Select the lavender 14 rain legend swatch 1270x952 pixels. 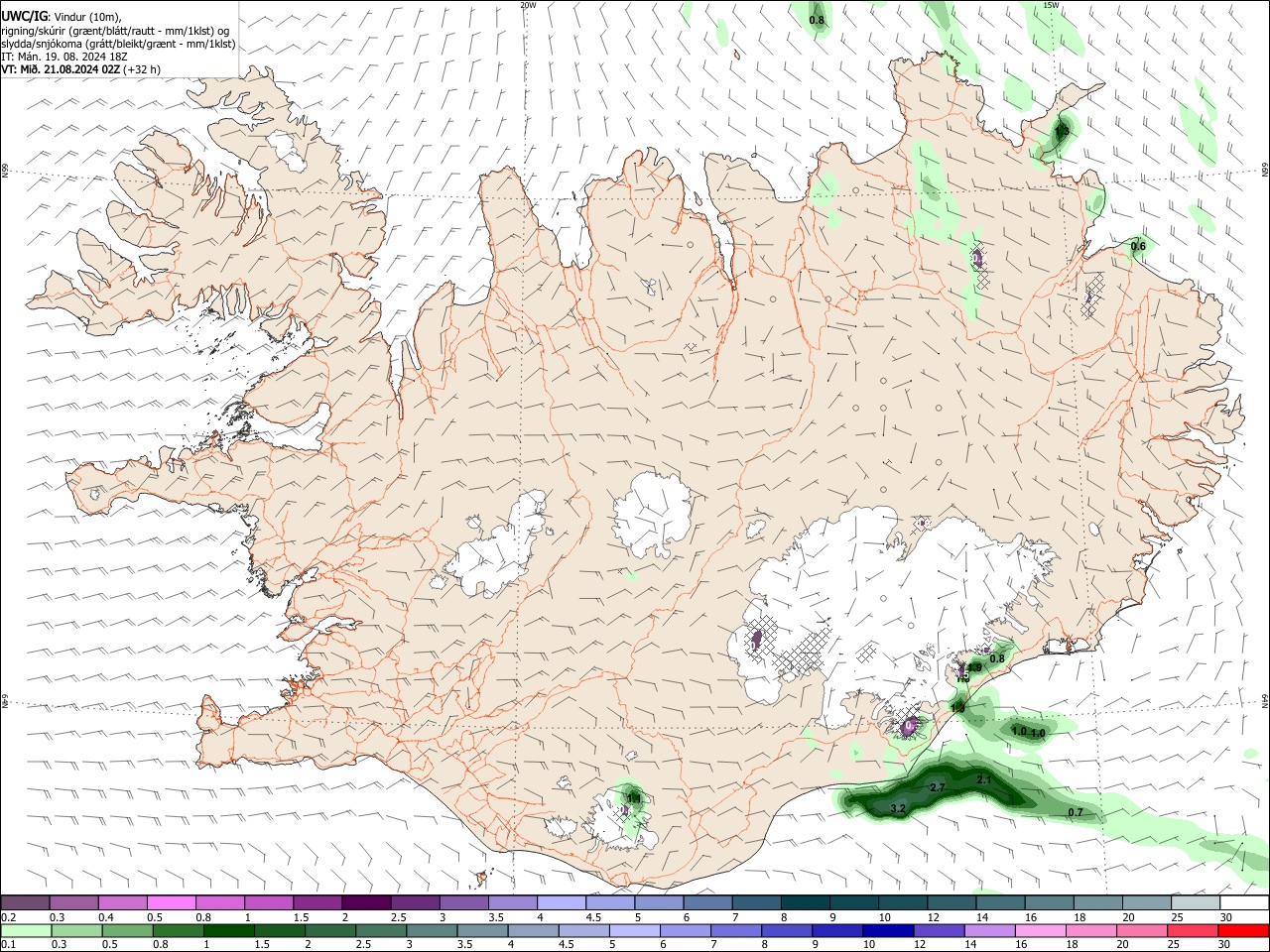[990, 931]
